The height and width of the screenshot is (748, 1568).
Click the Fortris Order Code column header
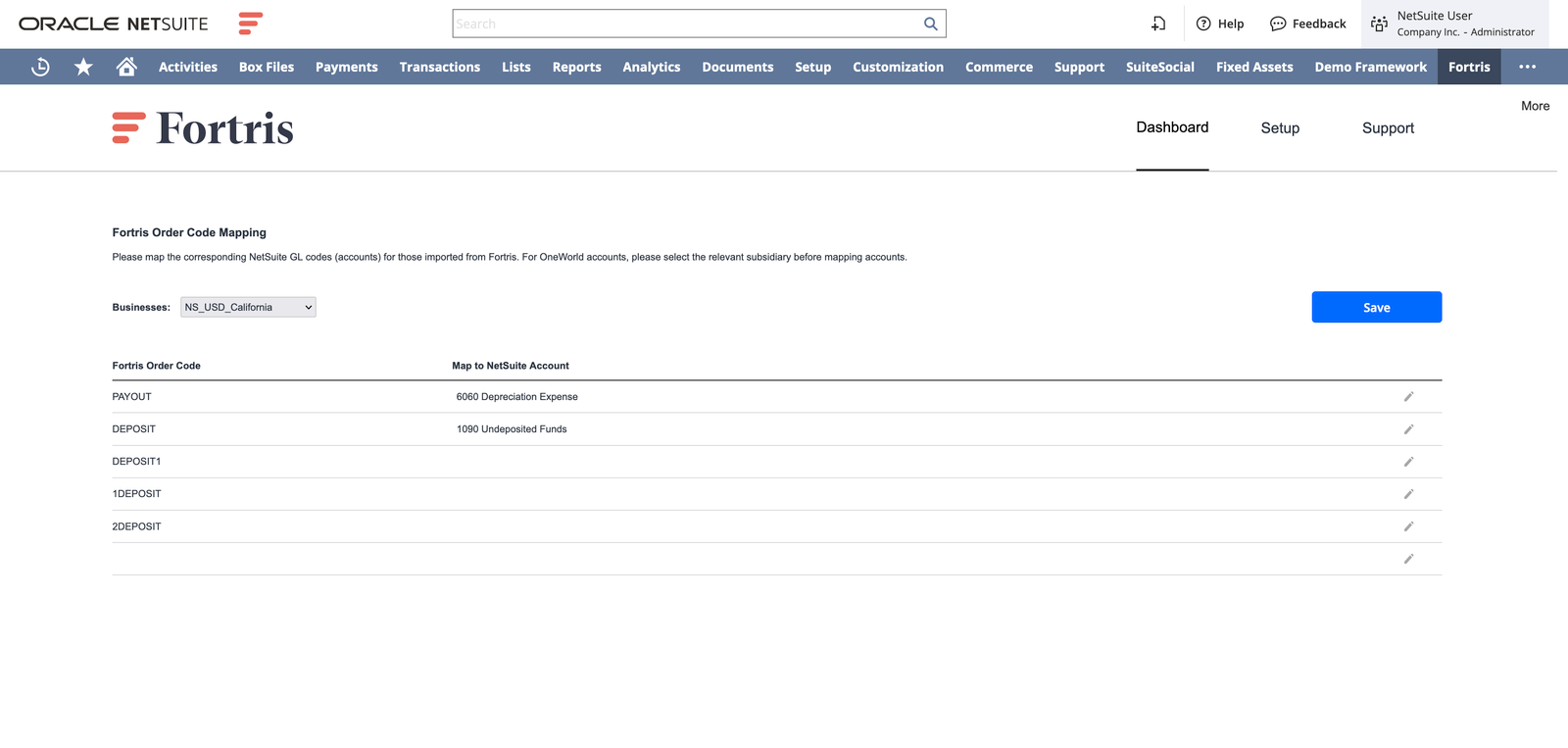click(157, 366)
